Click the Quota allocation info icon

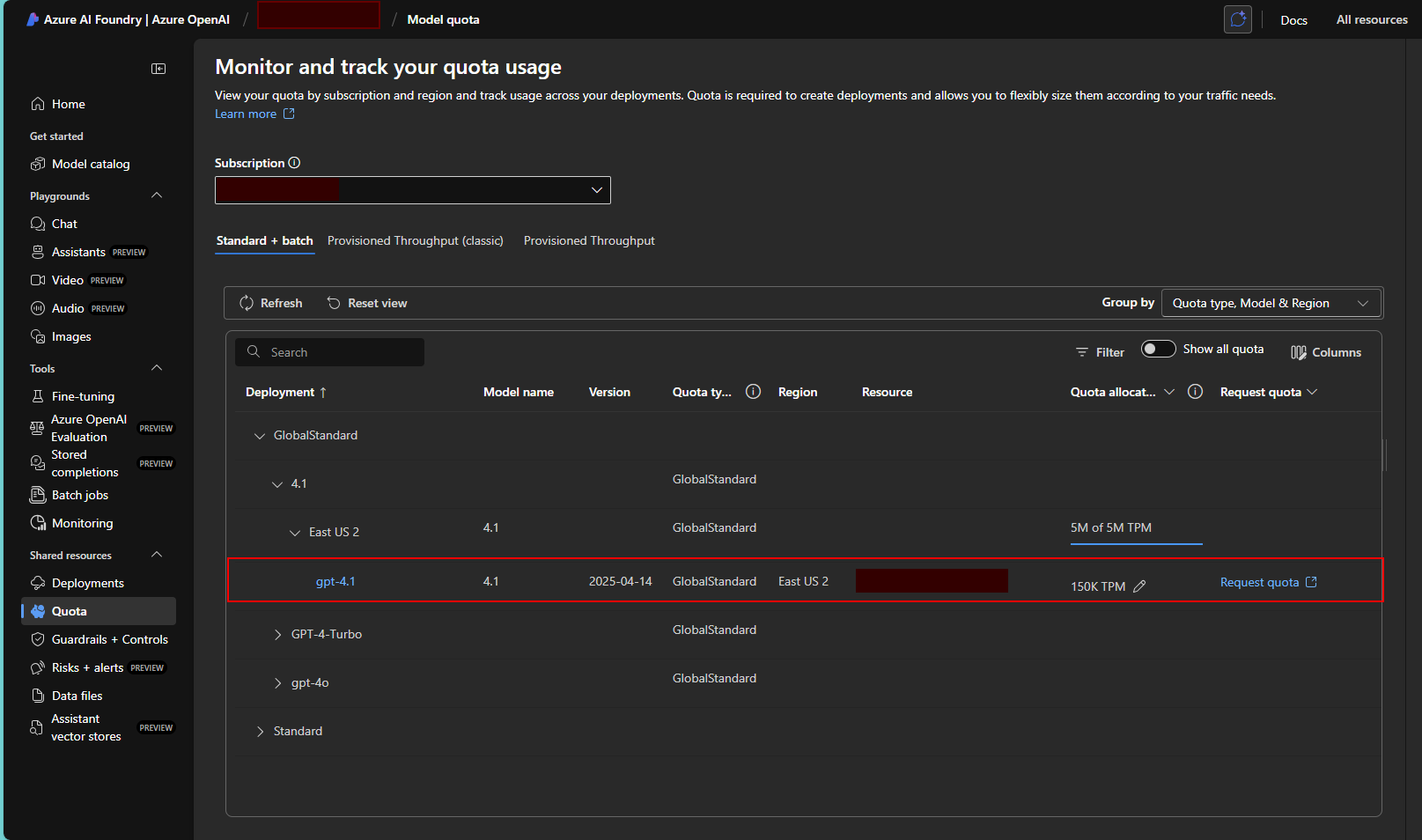click(x=1195, y=392)
